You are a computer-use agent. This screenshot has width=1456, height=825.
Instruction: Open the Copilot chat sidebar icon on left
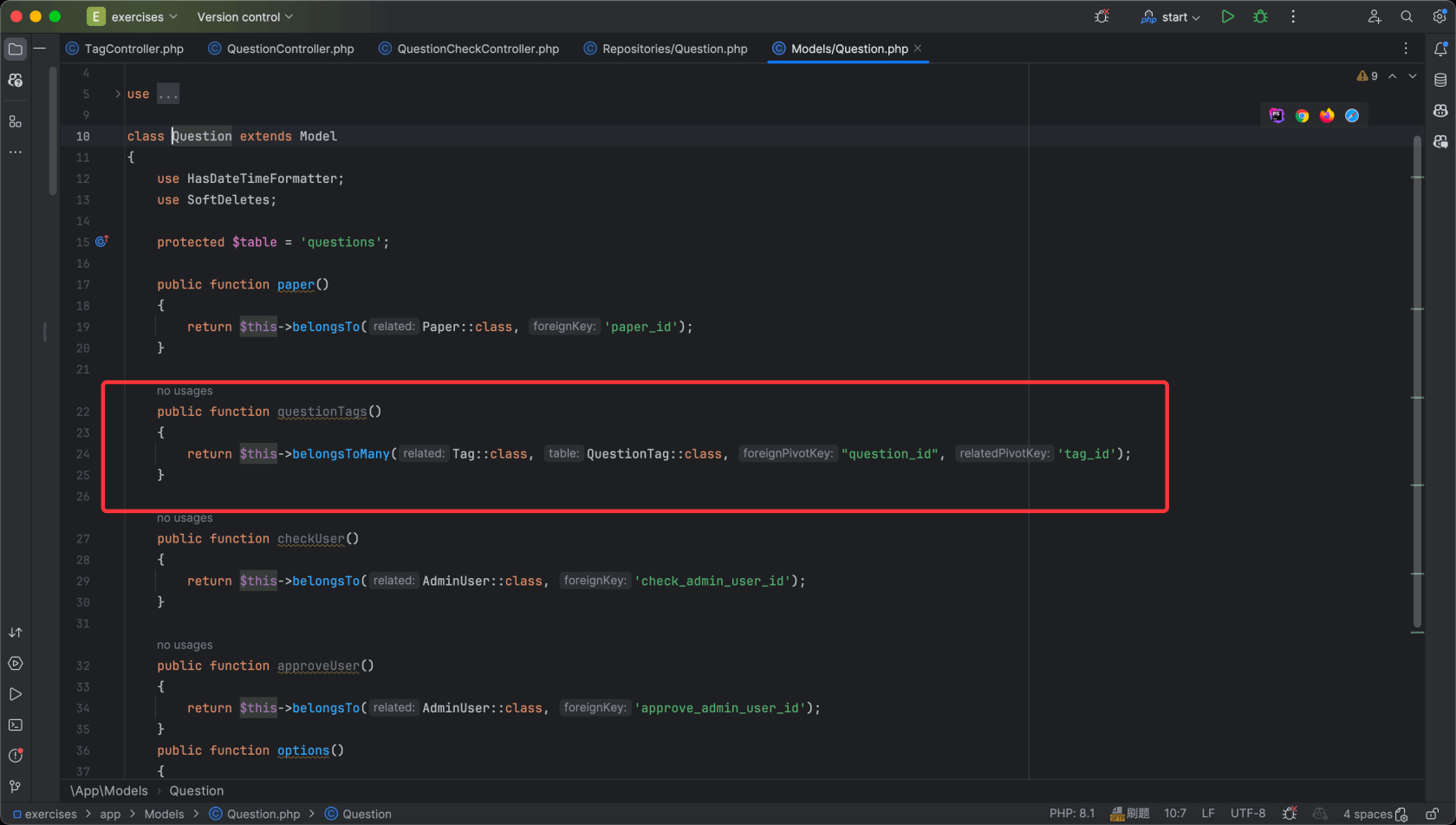click(15, 81)
